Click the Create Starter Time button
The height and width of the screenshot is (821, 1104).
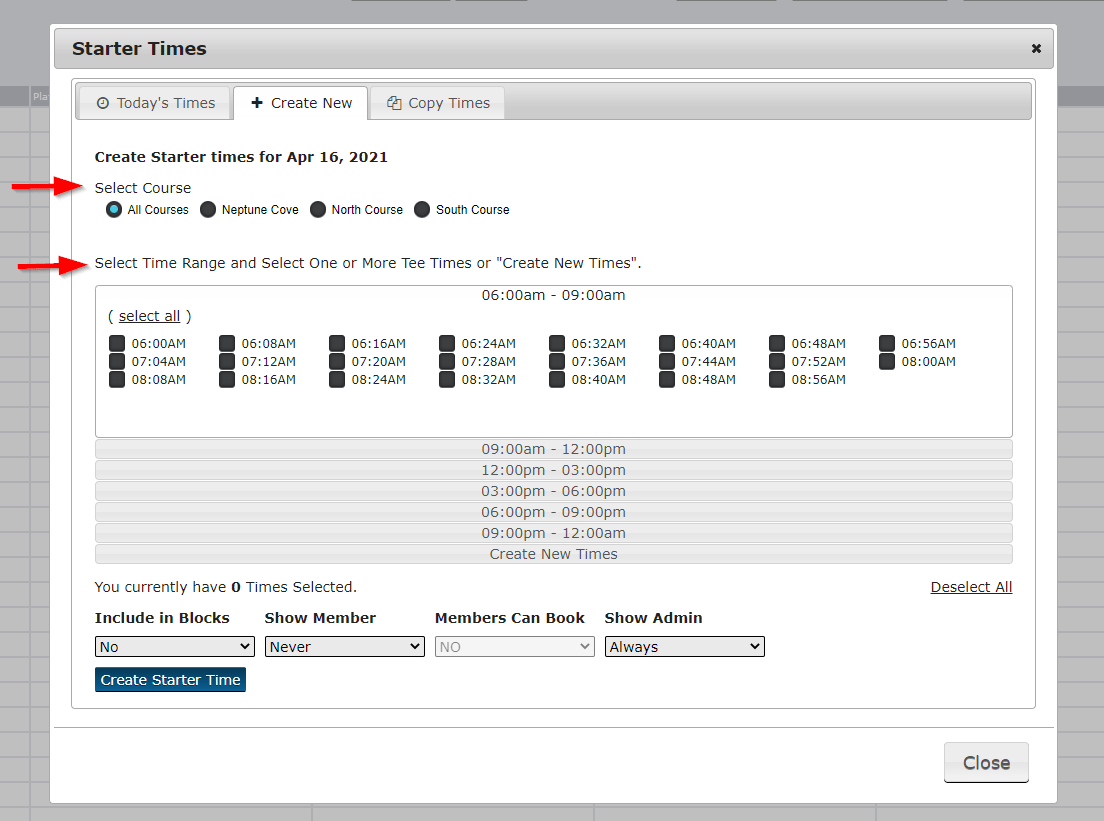(170, 679)
